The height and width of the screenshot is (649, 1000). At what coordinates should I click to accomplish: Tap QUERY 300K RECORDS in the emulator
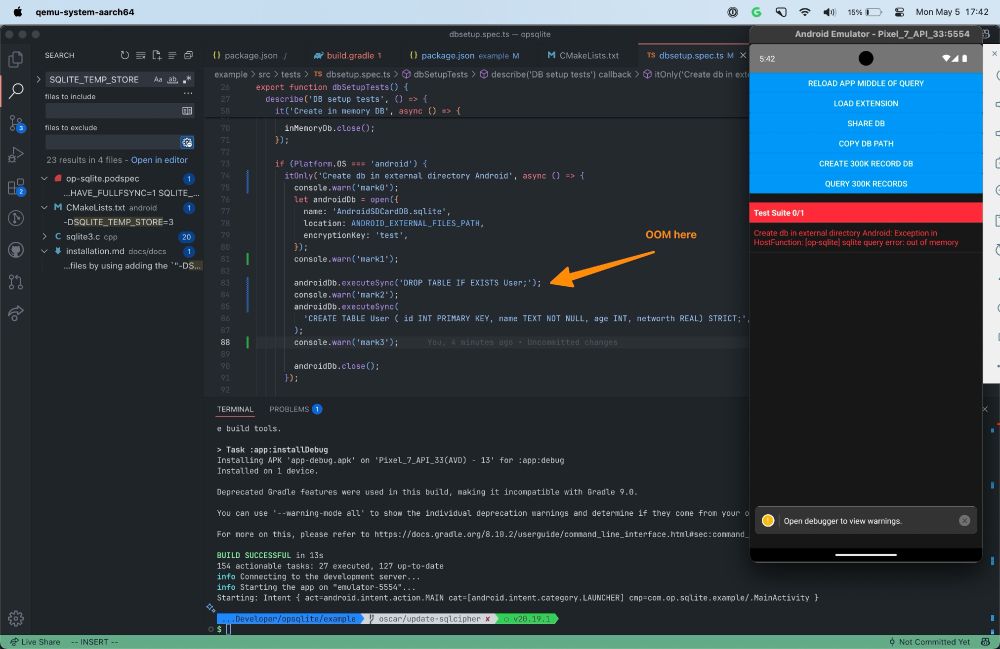point(865,184)
